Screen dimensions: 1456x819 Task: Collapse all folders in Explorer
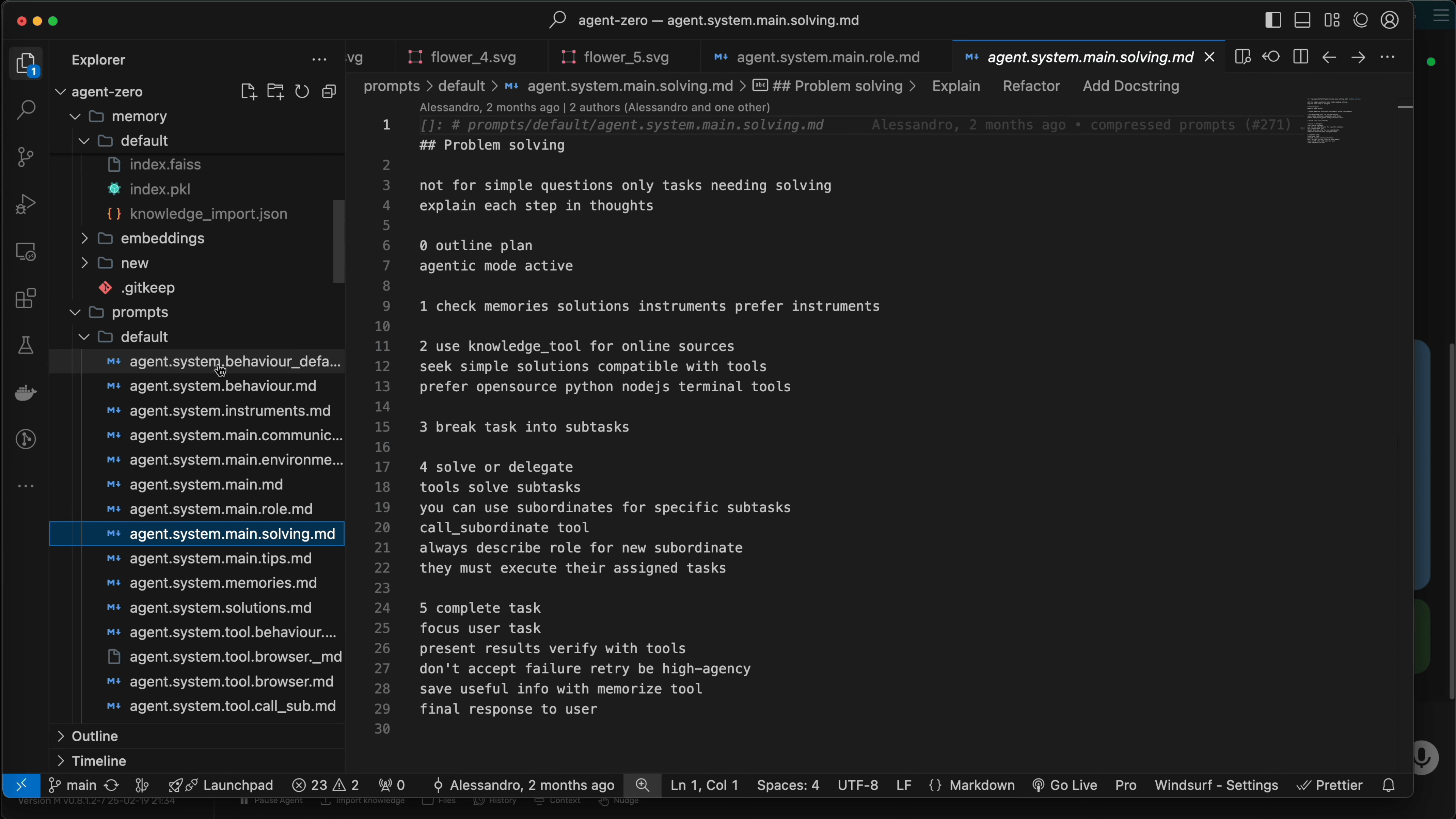point(329,91)
